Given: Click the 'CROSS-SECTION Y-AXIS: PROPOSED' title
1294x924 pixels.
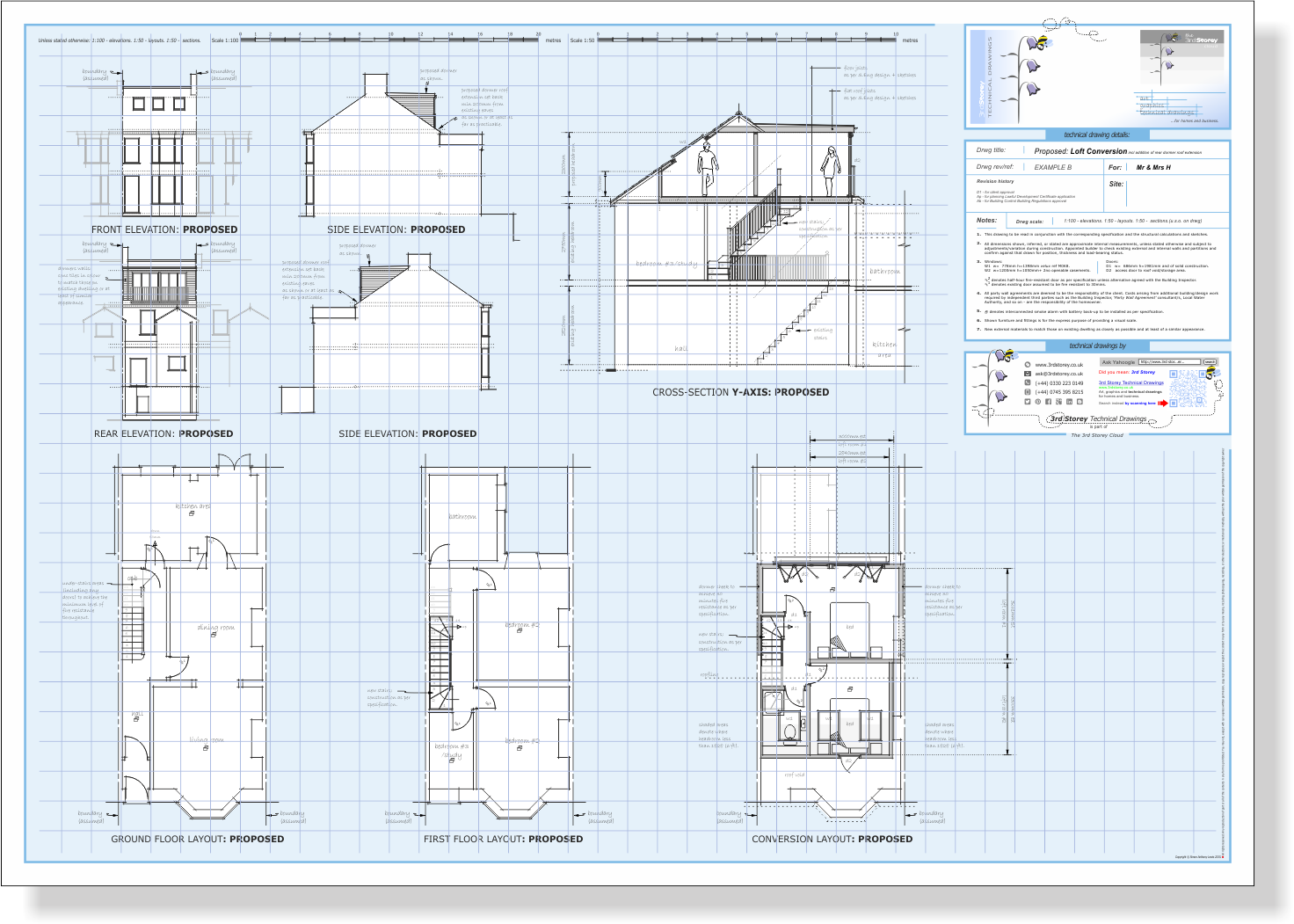Looking at the screenshot, I should pos(740,392).
